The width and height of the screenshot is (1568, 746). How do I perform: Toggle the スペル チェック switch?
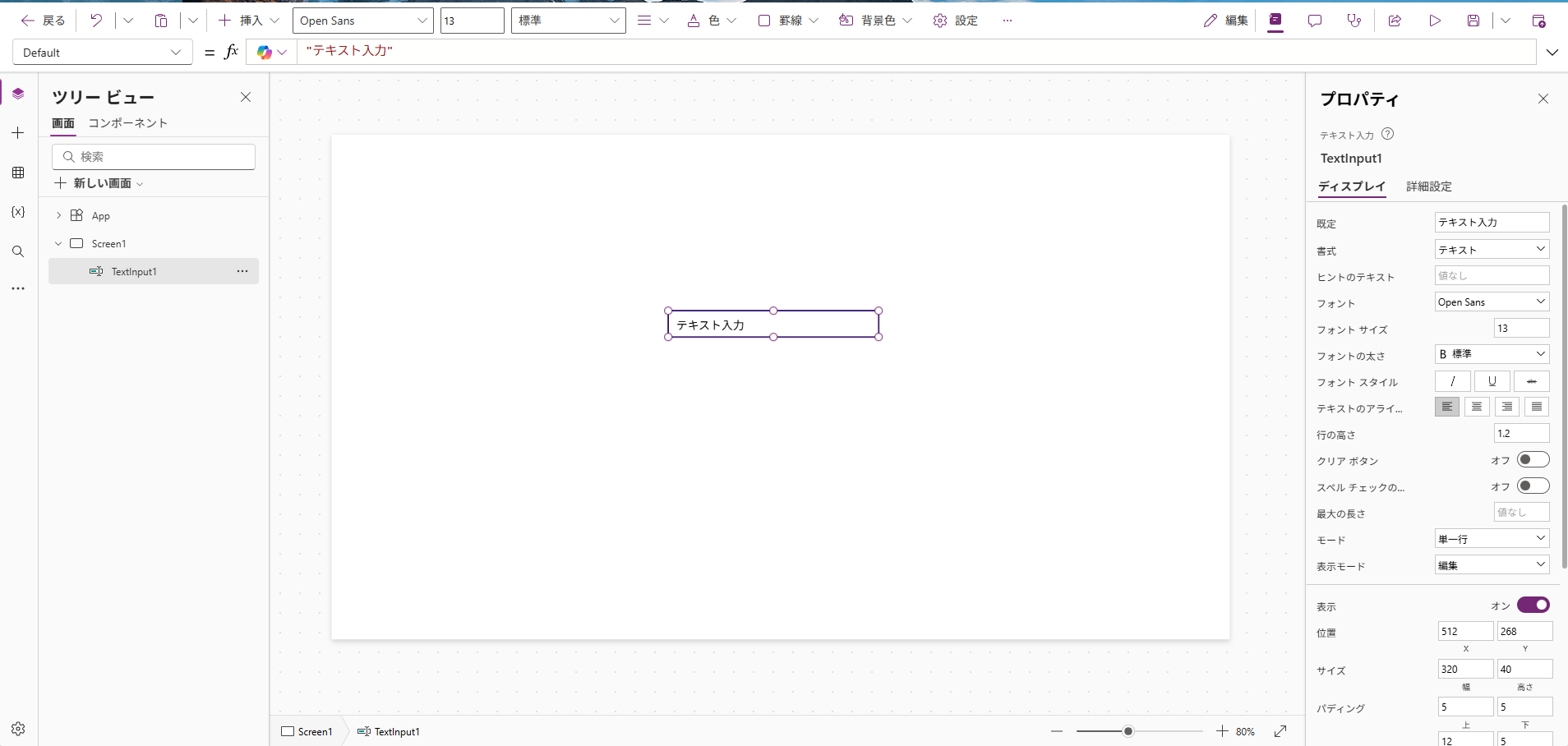1533,486
